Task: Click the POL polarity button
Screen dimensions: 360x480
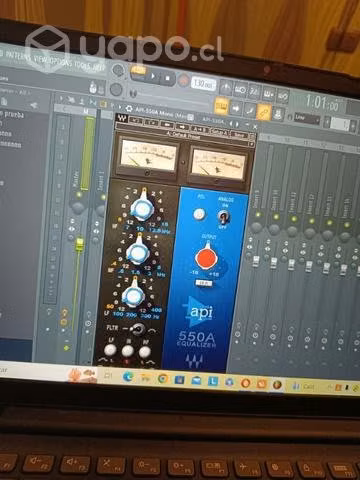Action: coord(199,214)
